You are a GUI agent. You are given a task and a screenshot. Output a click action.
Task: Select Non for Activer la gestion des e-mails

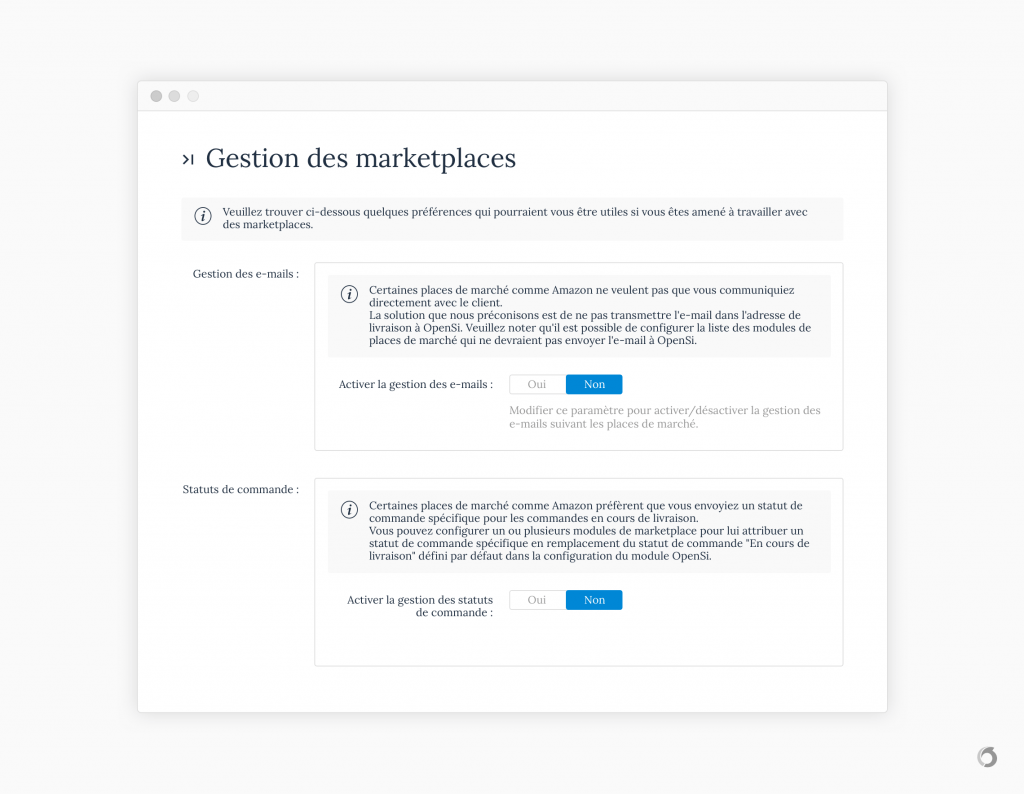click(594, 385)
